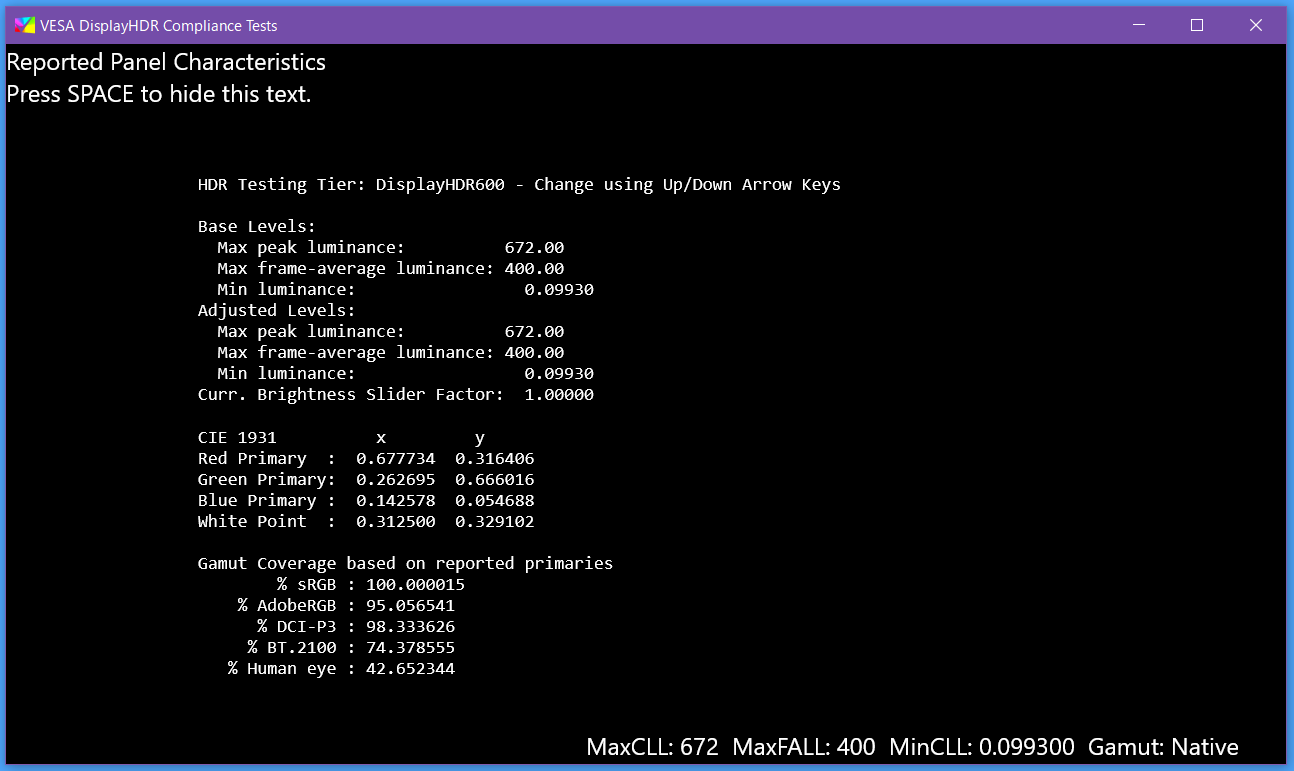Click the 'Gamut: Native' status entry

tap(1163, 747)
